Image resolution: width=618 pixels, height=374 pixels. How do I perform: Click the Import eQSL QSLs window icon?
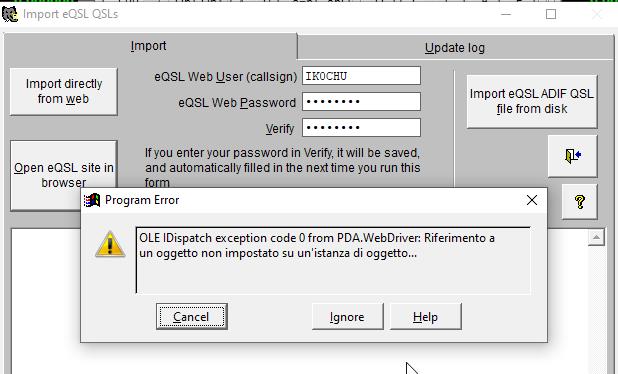coord(10,14)
